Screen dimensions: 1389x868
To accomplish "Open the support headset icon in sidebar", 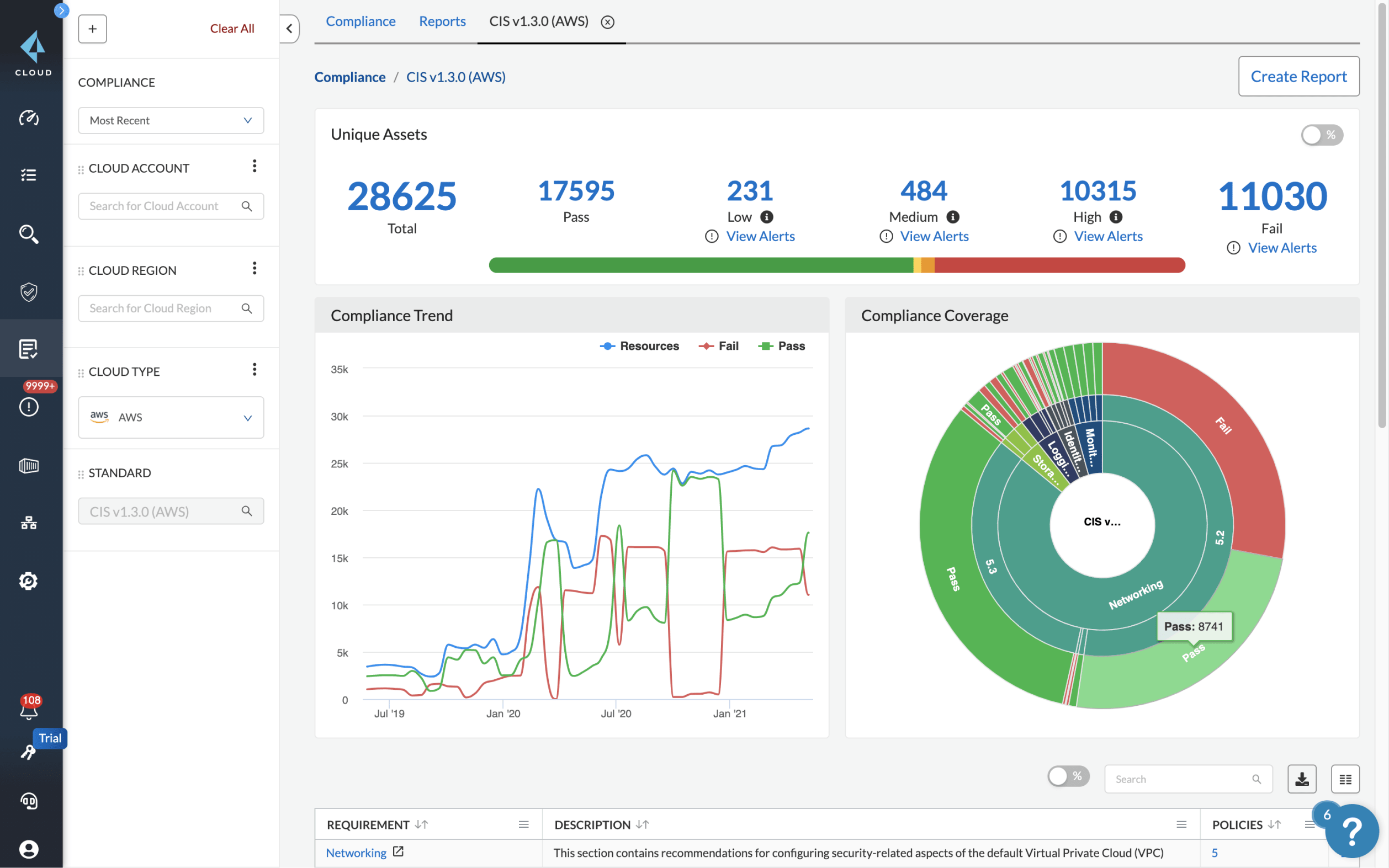I will [x=28, y=801].
